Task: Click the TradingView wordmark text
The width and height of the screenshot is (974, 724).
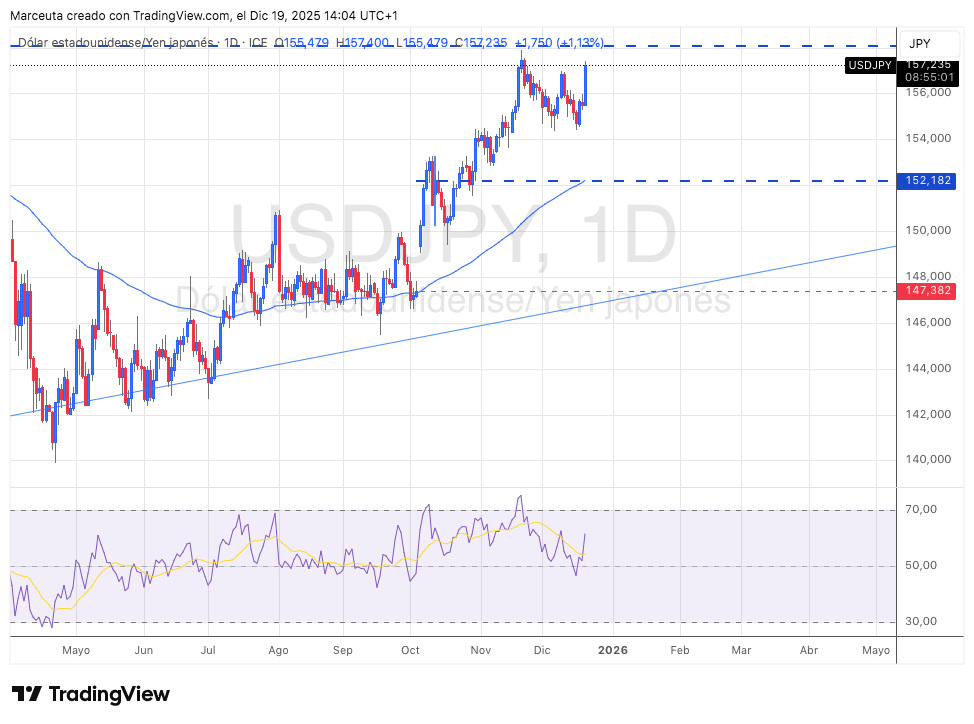Action: [109, 694]
